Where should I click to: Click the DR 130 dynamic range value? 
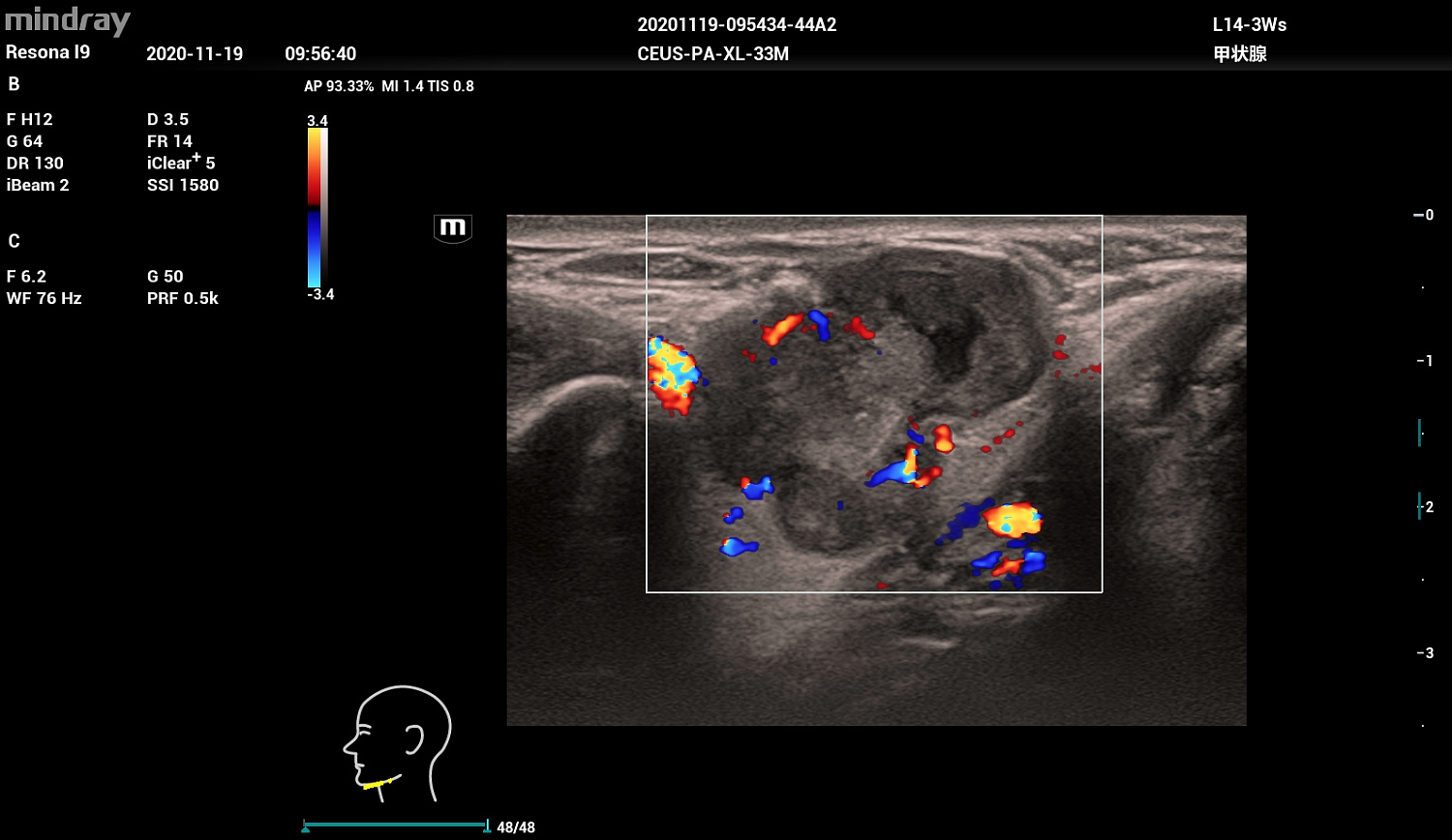[x=35, y=163]
